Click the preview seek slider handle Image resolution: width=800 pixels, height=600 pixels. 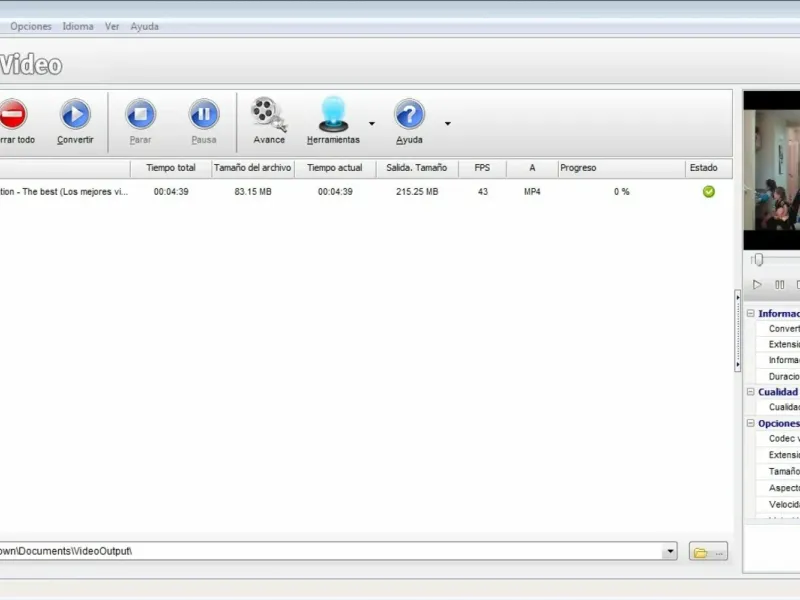pos(759,260)
